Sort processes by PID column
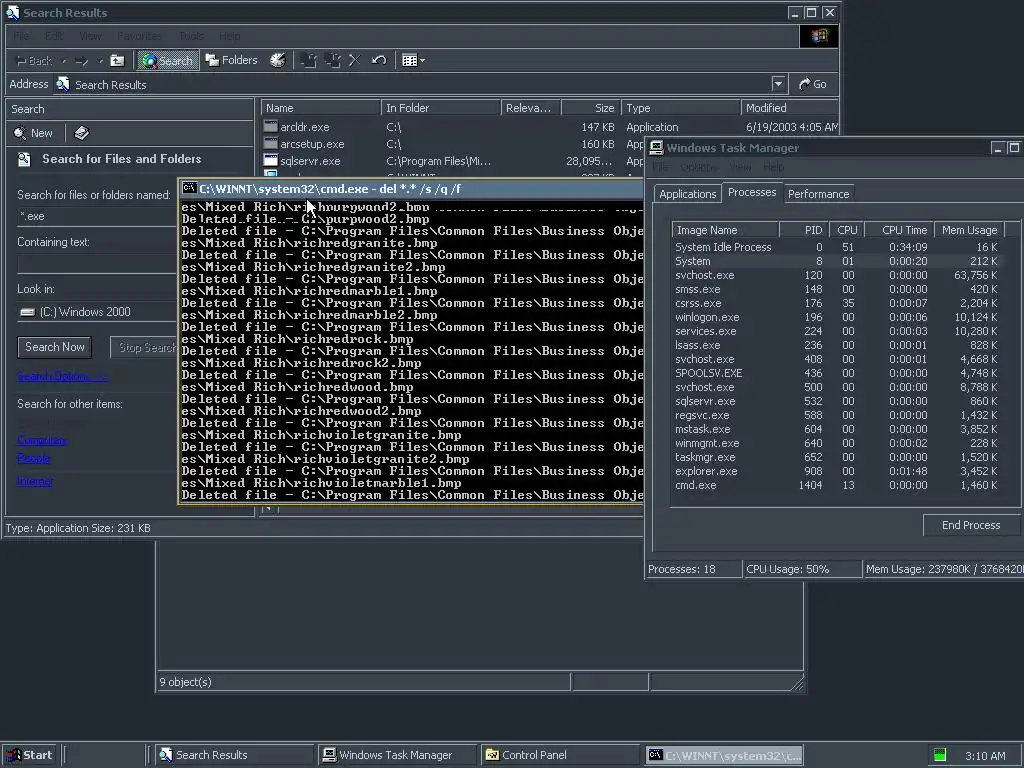Screen dimensions: 1024x768 pyautogui.click(x=805, y=230)
